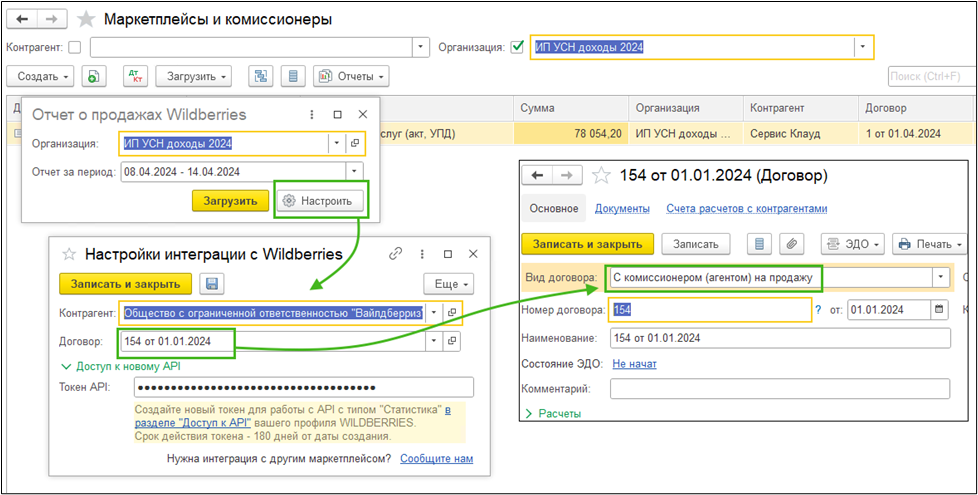Expand the Организация dropdown in the Wildberries report dialog
This screenshot has height=495, width=978.
[337, 143]
